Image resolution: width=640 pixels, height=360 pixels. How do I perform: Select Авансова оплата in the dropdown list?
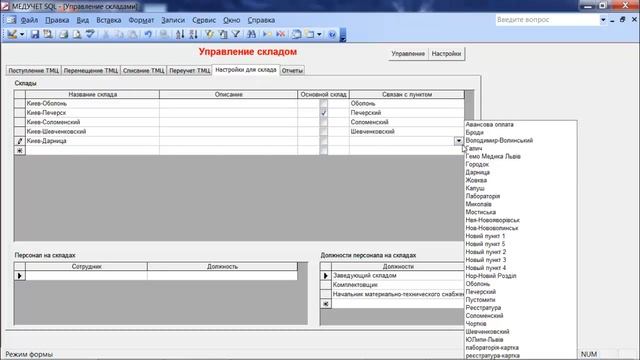point(489,124)
